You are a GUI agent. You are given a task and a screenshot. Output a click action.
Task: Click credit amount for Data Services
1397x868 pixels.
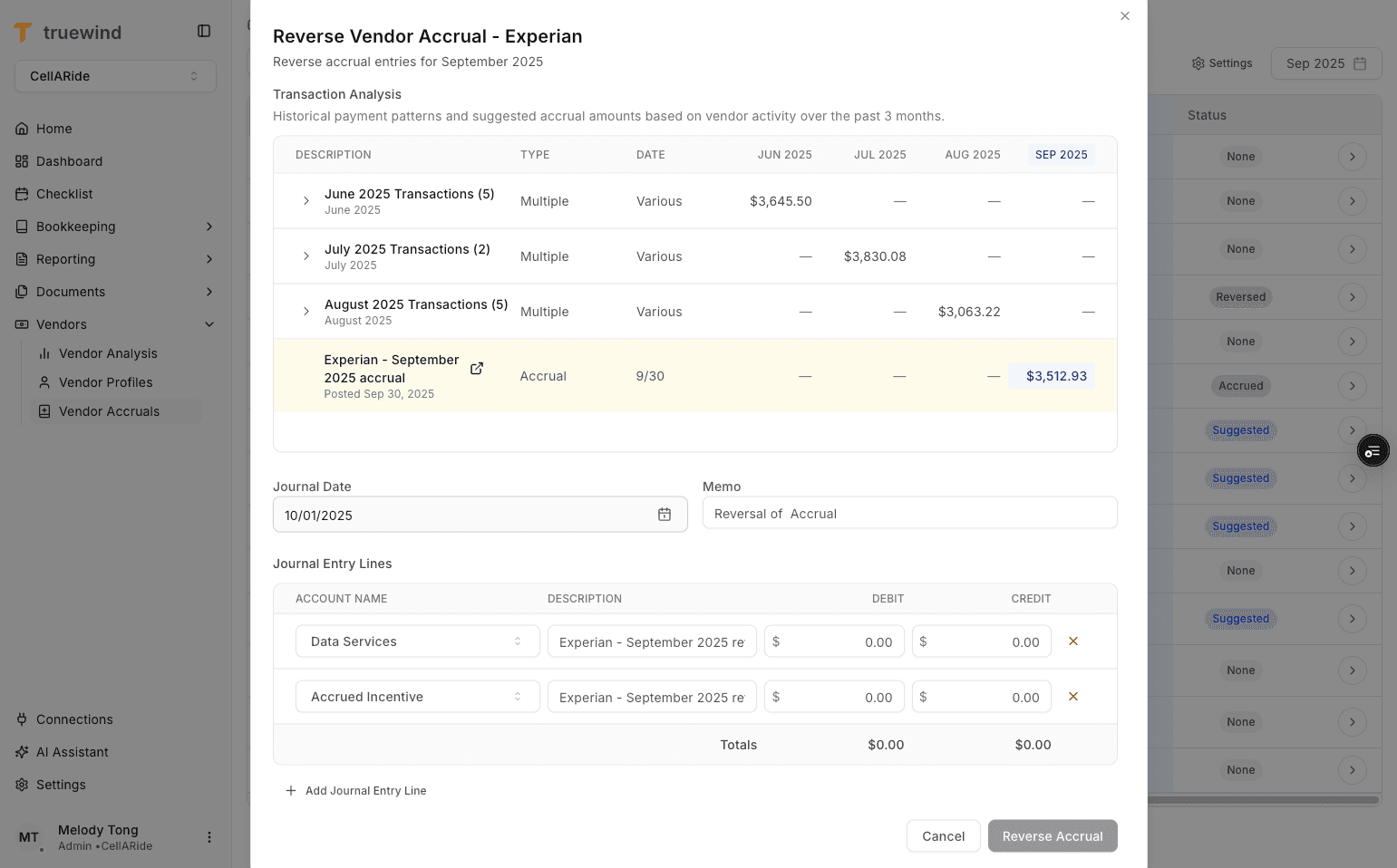pos(982,641)
